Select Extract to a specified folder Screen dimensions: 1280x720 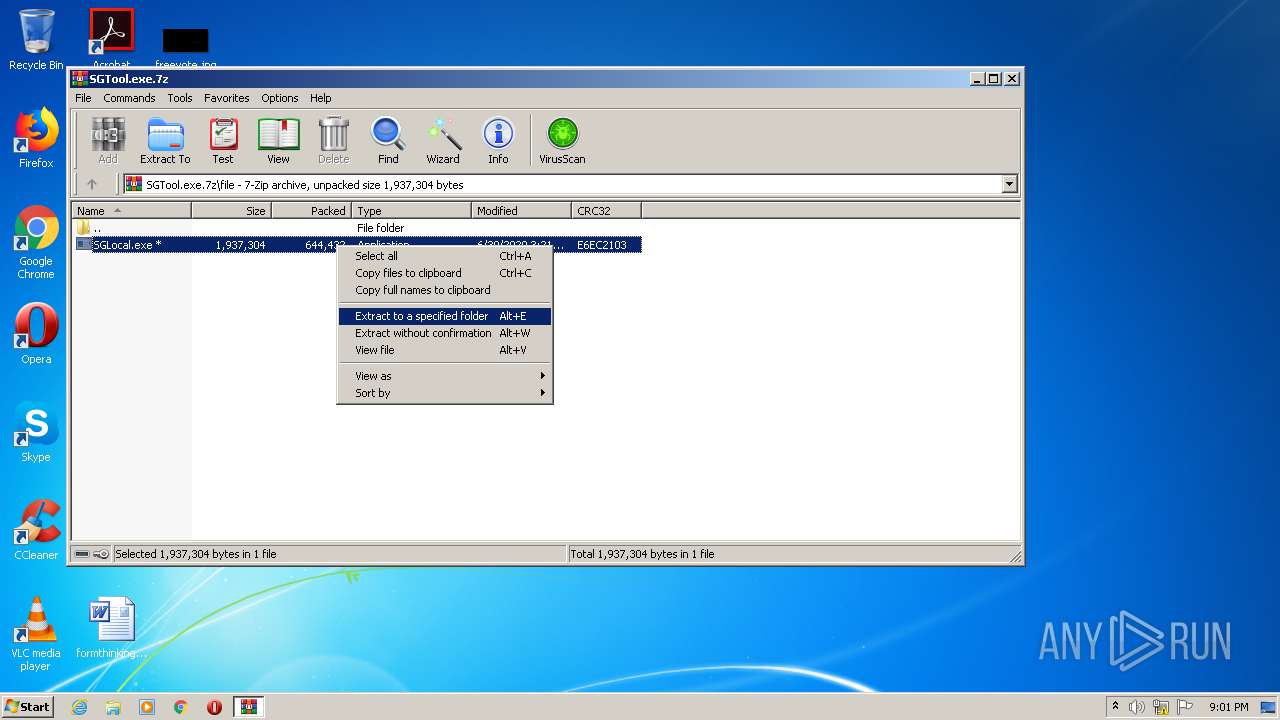point(445,316)
